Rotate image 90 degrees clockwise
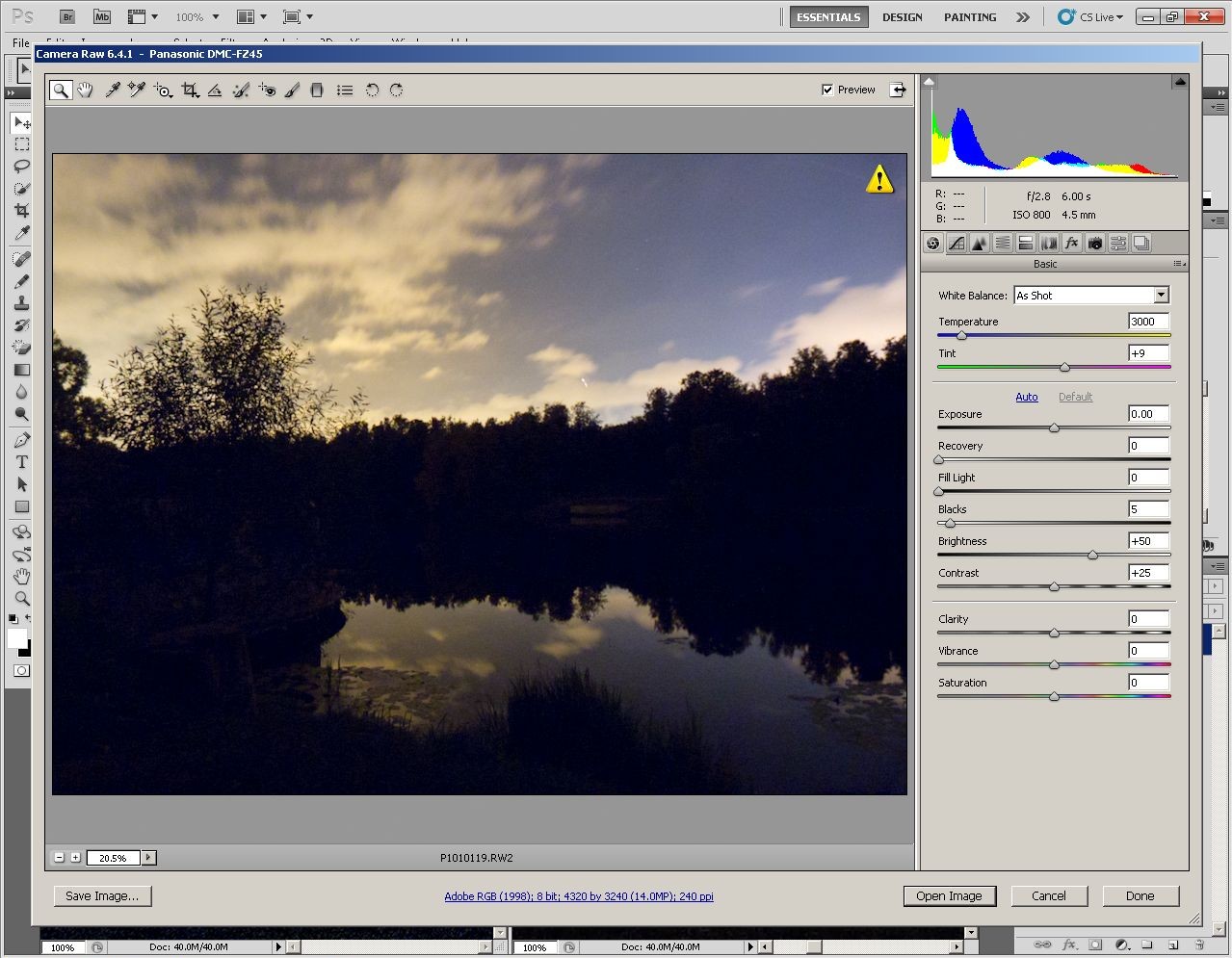Image resolution: width=1232 pixels, height=958 pixels. (396, 90)
